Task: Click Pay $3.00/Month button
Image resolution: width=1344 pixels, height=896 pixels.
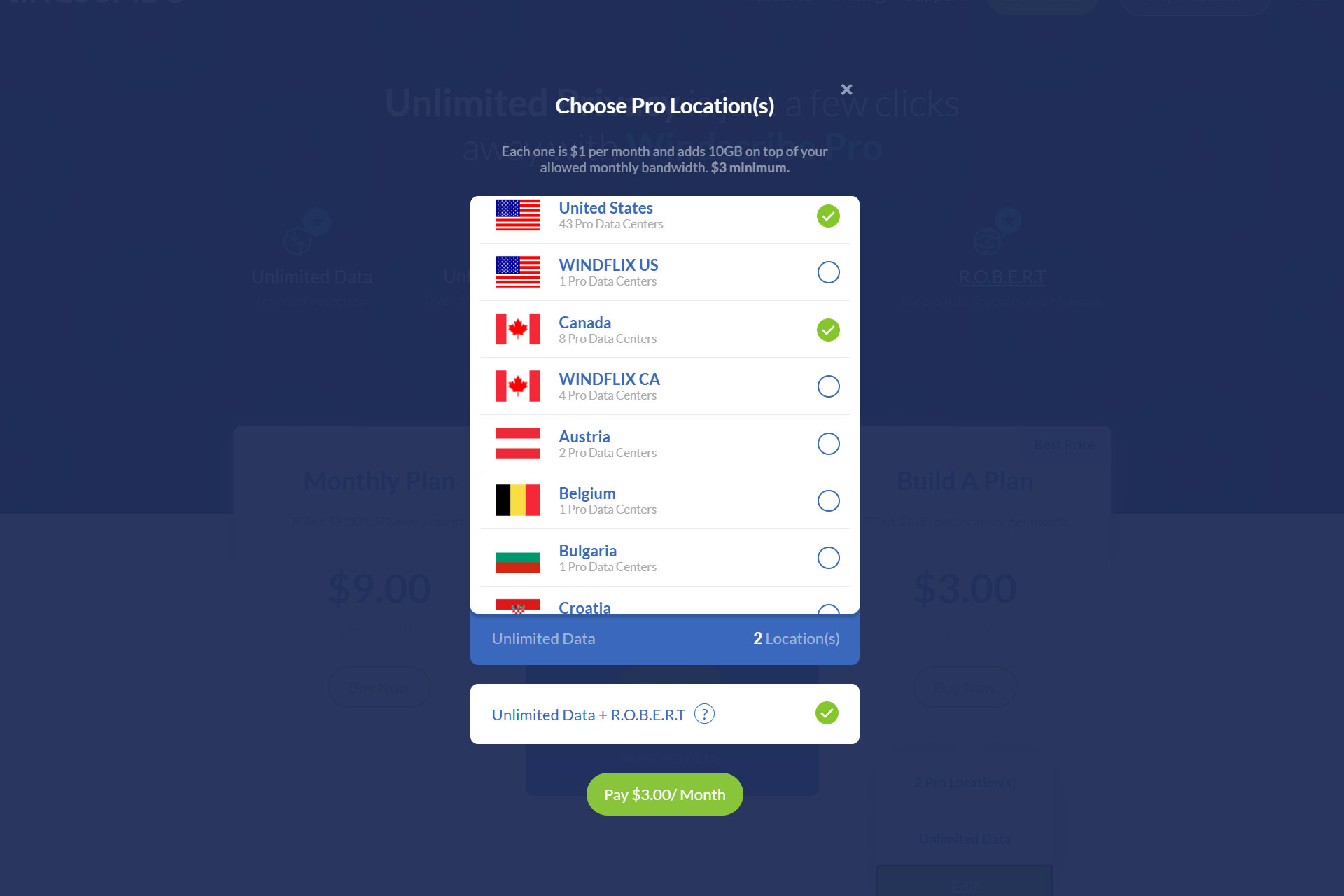Action: 665,793
